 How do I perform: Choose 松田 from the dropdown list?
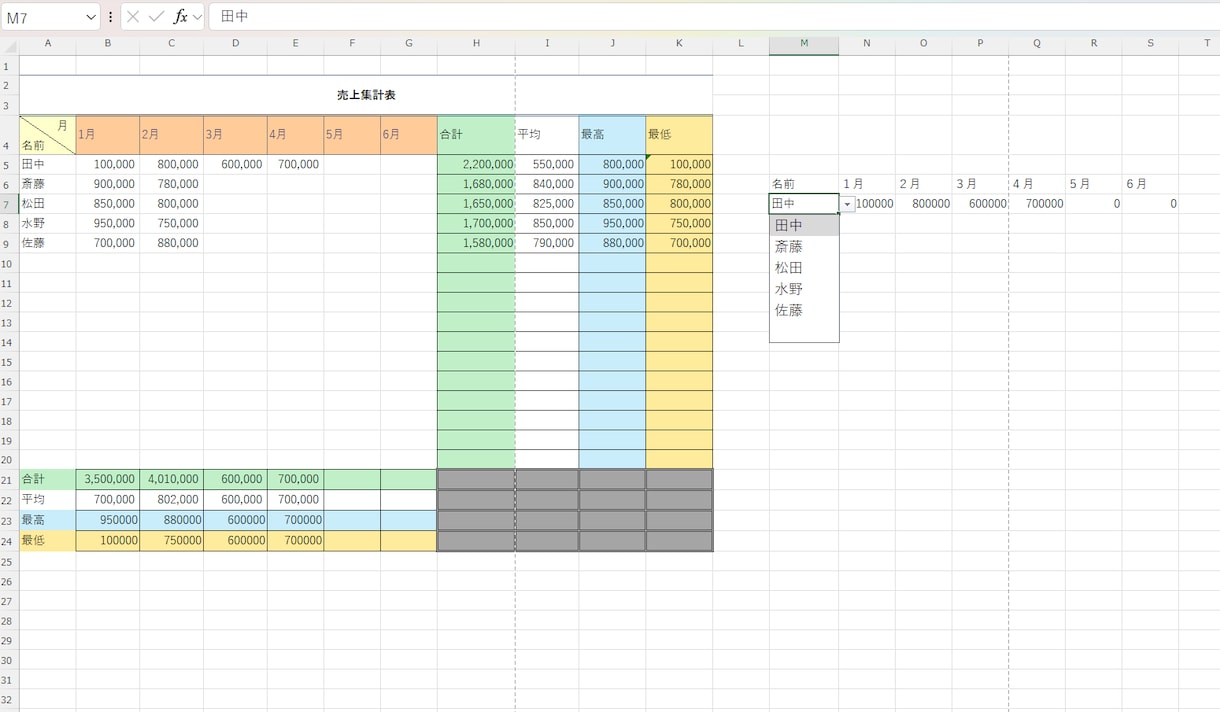[x=804, y=268]
